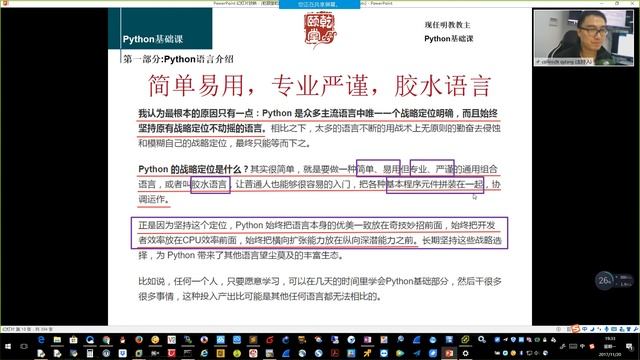
Task: Open the Microsoft Store taskbar icon
Action: (x=73, y=340)
